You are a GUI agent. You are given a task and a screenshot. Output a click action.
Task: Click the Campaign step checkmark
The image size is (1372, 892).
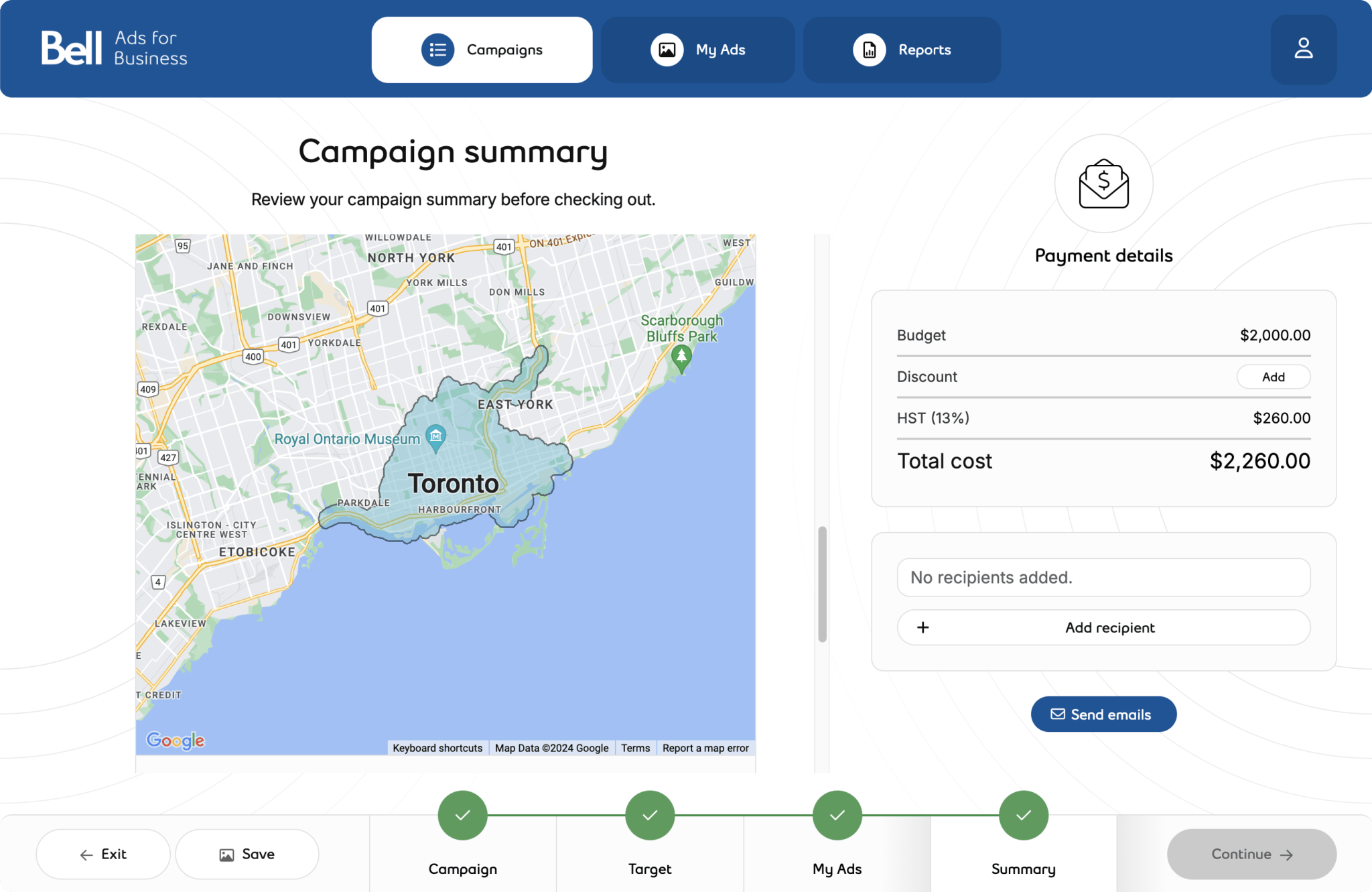pyautogui.click(x=462, y=815)
